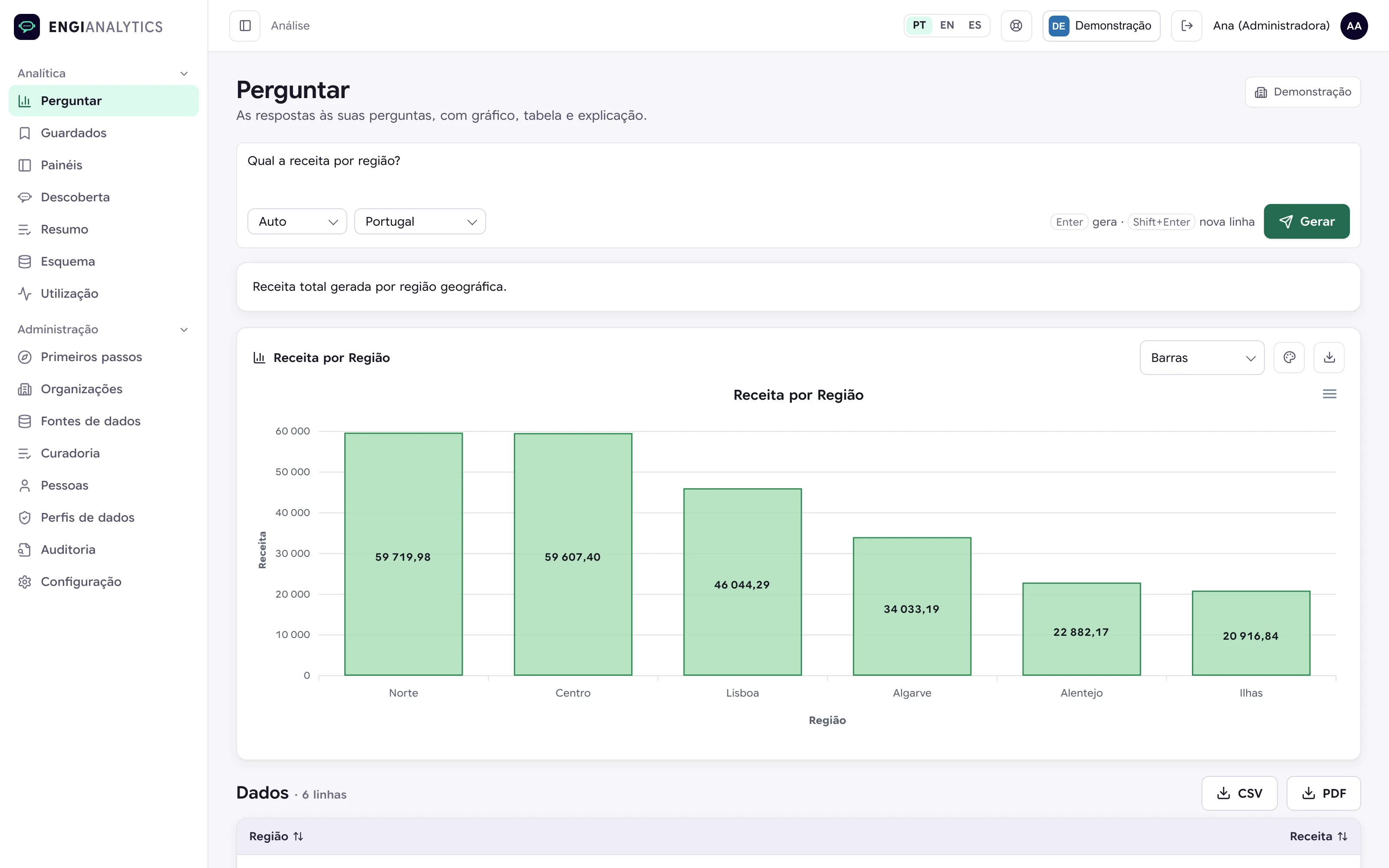Open the Portugal dropdown
The image size is (1389, 868).
pos(420,222)
